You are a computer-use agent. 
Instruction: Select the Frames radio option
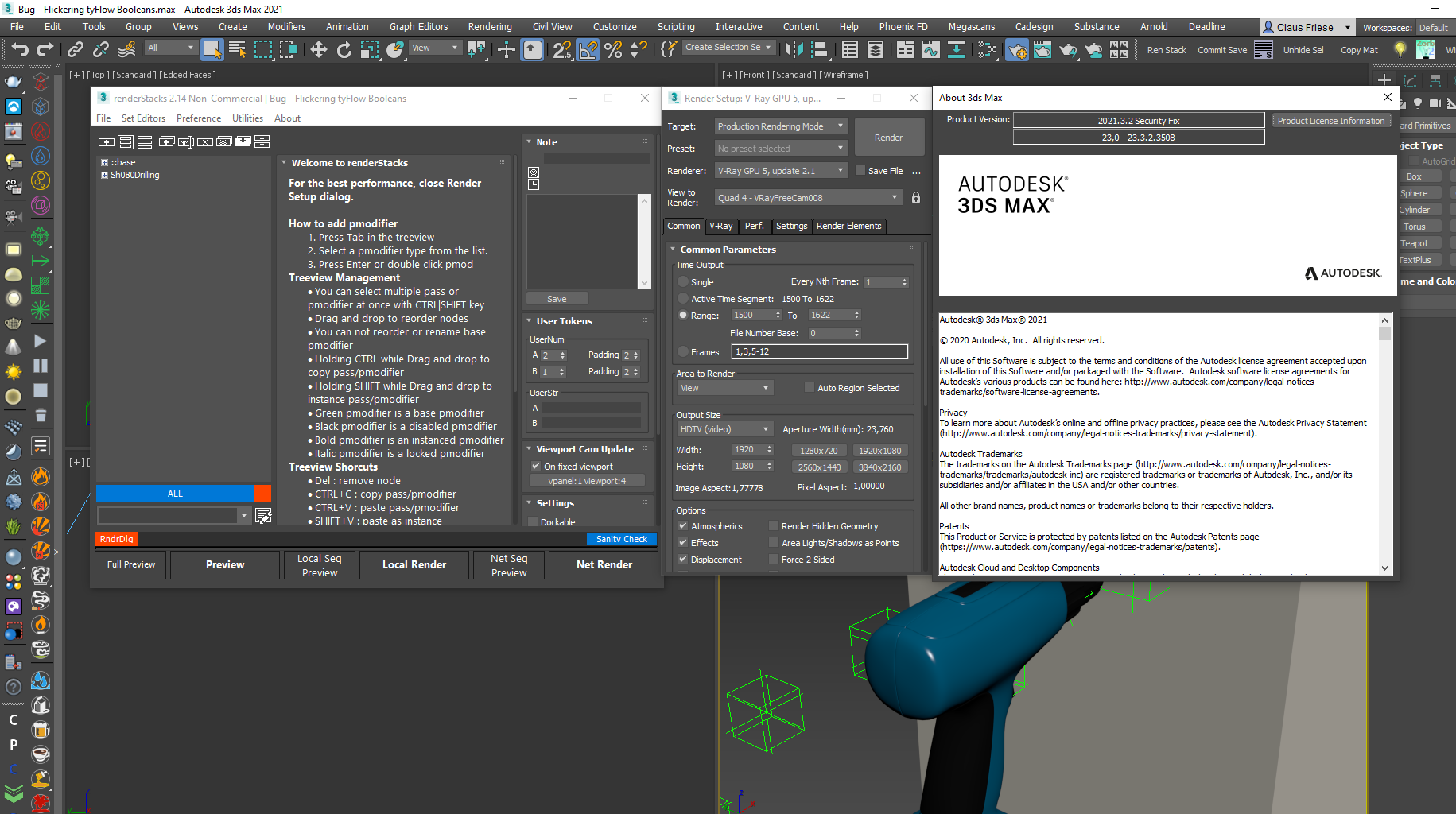(683, 351)
